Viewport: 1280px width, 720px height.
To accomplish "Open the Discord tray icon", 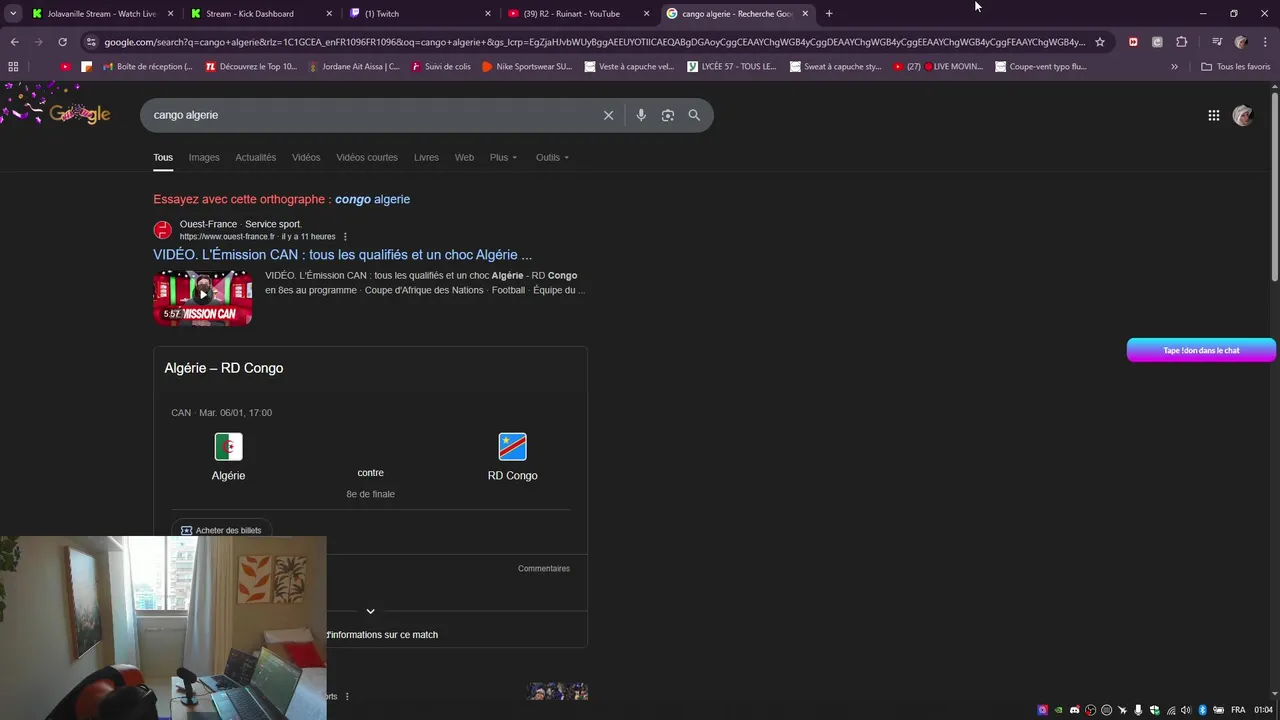I will [1074, 710].
